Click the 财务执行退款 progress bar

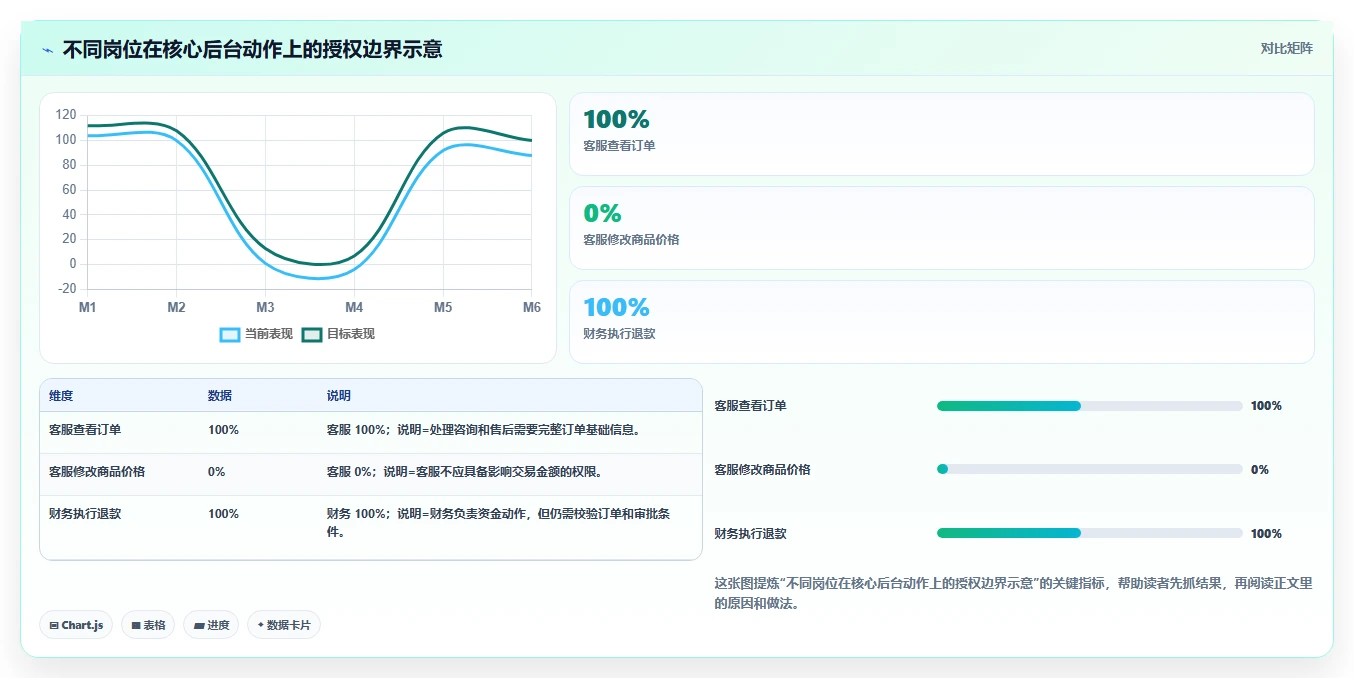[x=1090, y=533]
